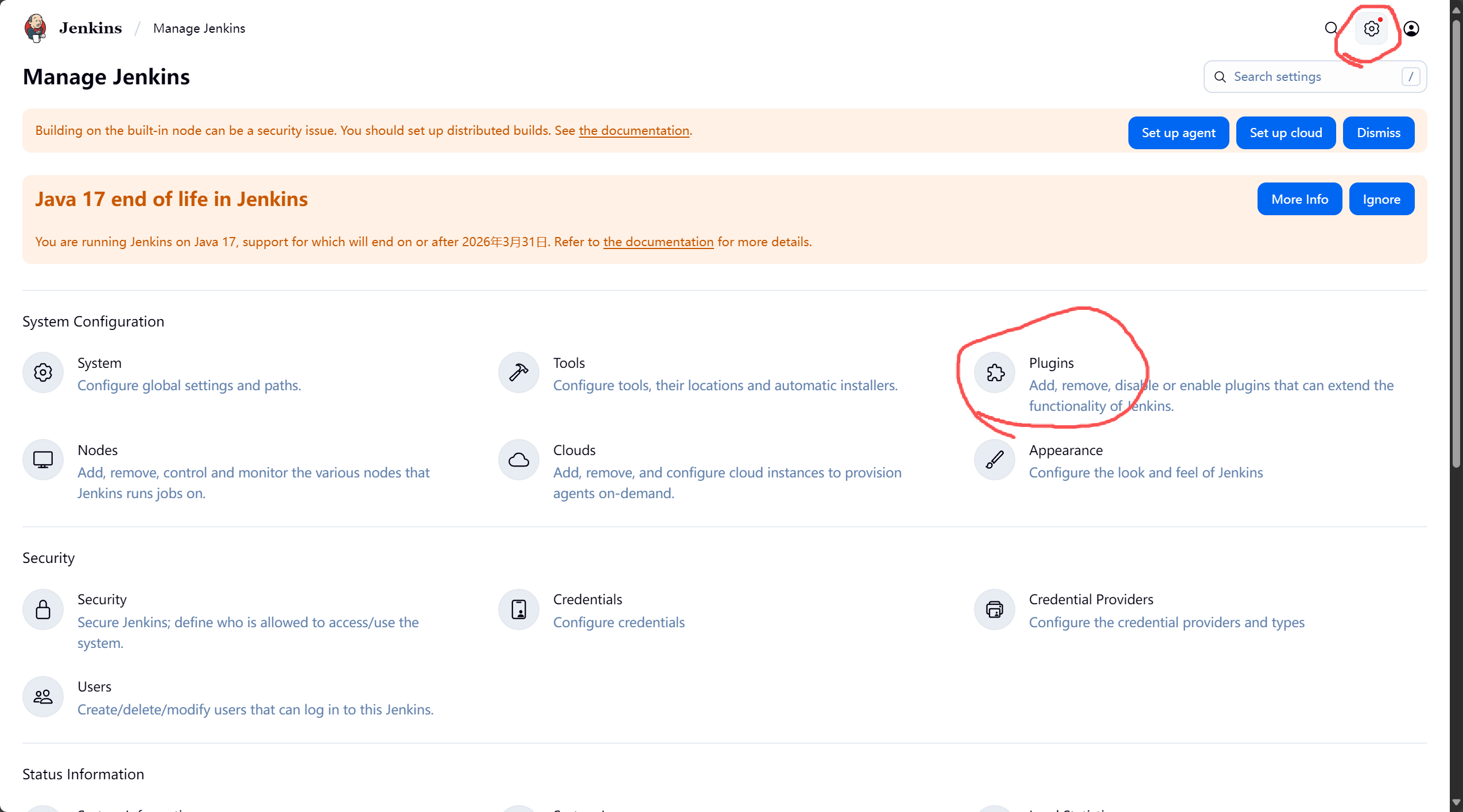This screenshot has width=1463, height=812.
Task: Click the Users people icon
Action: pos(43,697)
